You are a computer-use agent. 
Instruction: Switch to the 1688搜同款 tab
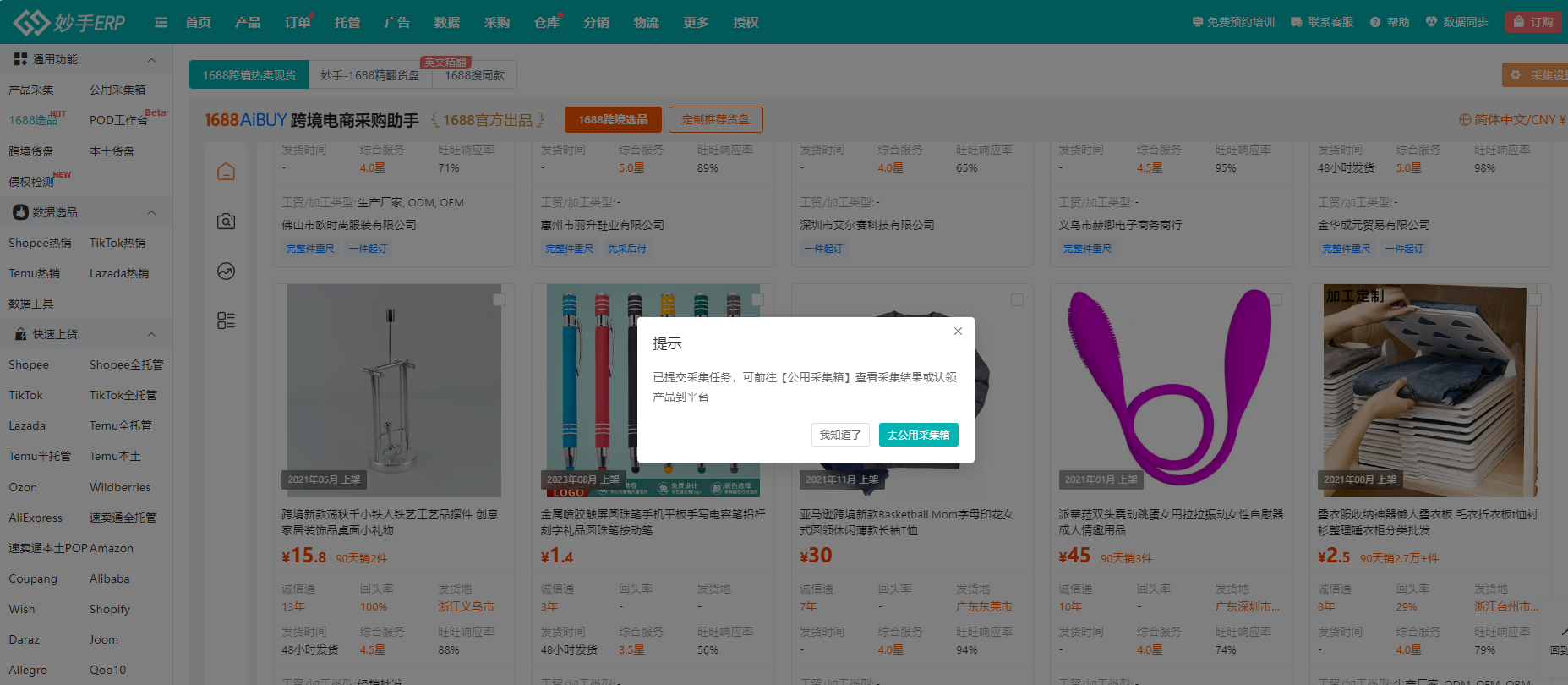474,74
